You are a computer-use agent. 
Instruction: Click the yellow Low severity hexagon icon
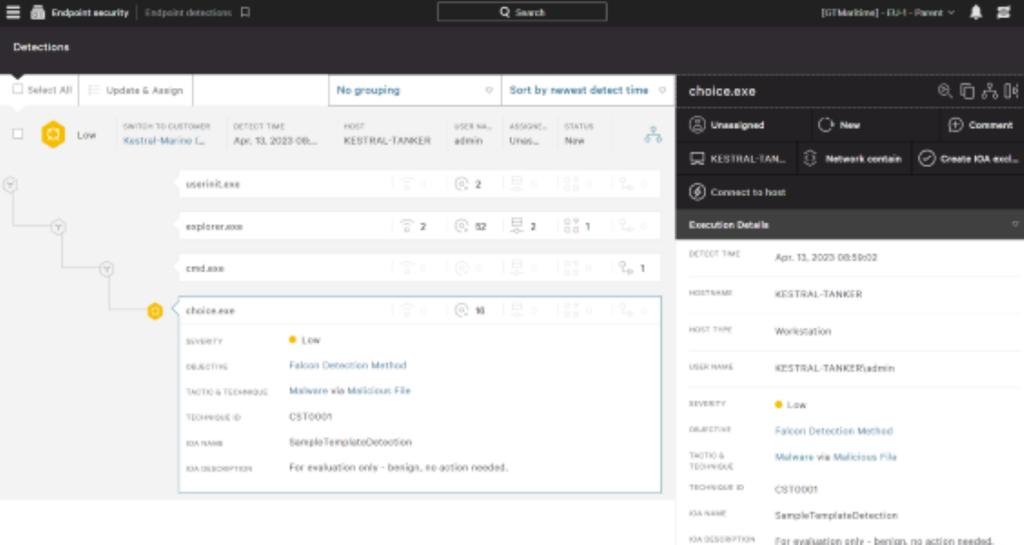(53, 135)
